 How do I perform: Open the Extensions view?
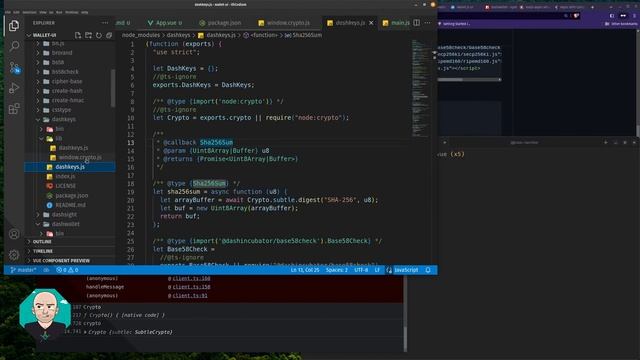point(14,109)
